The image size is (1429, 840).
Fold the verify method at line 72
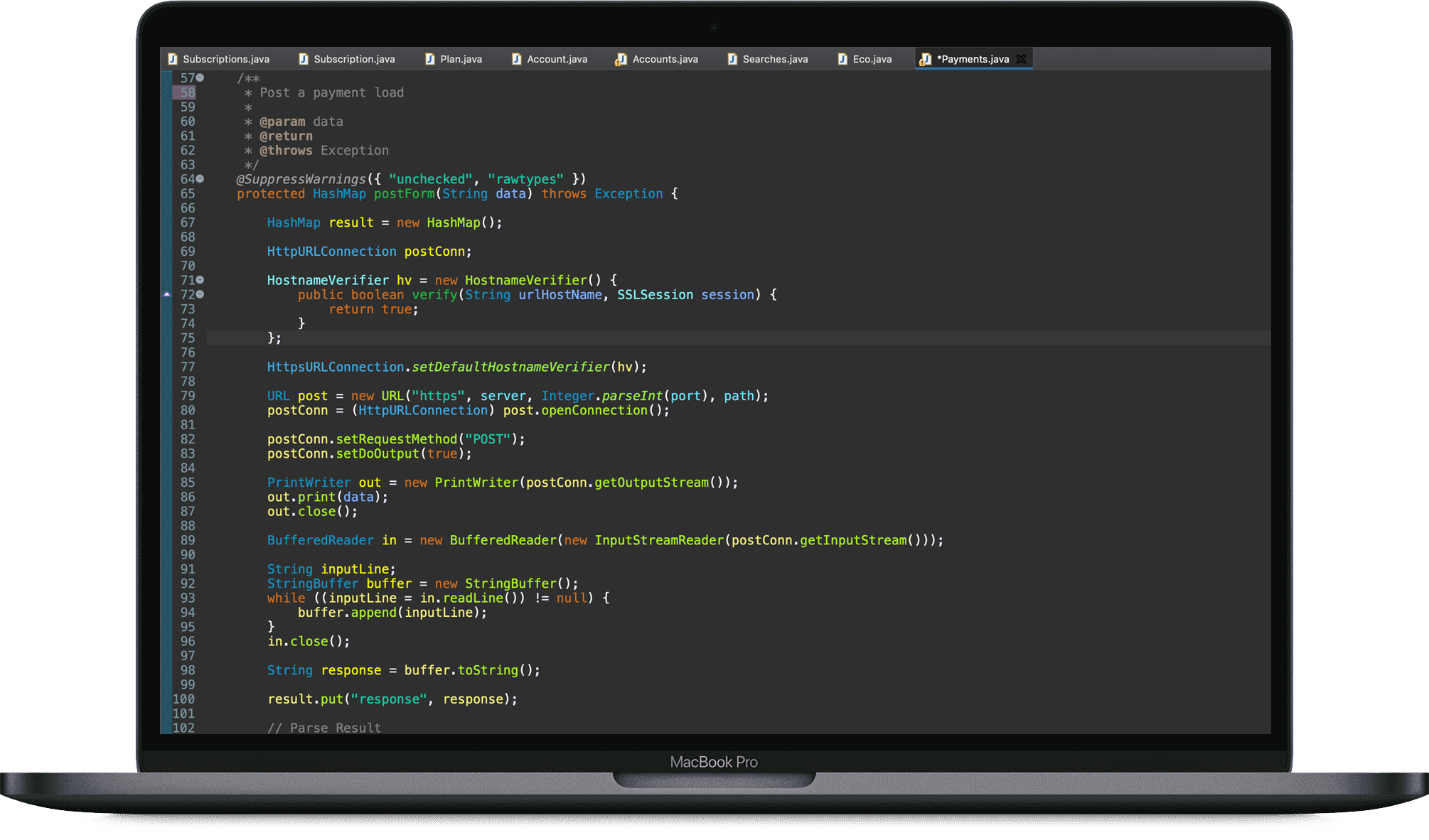click(x=200, y=294)
